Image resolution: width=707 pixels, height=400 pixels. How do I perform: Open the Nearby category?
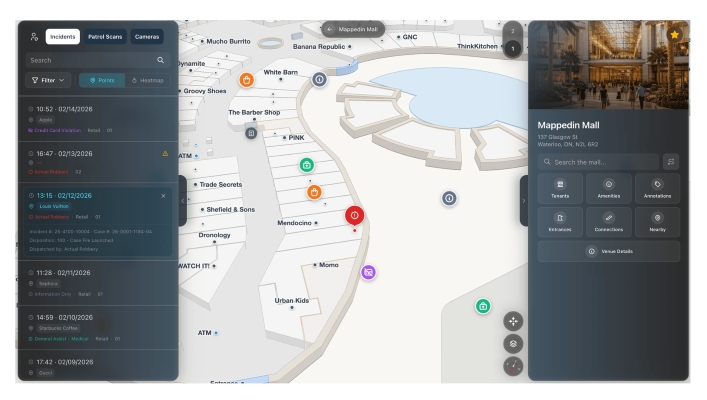[x=657, y=222]
